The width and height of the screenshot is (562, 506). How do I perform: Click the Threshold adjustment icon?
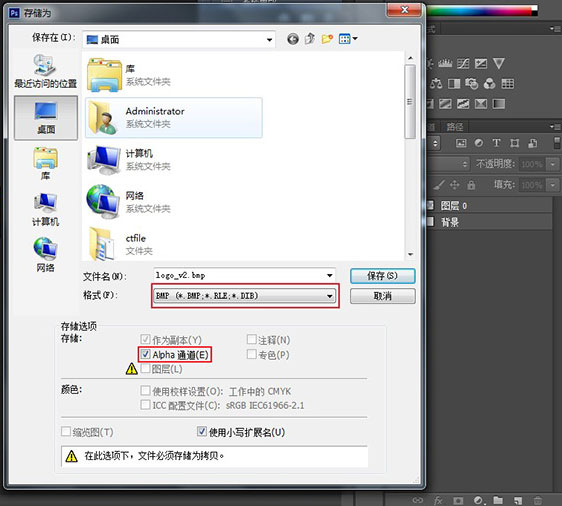(463, 104)
